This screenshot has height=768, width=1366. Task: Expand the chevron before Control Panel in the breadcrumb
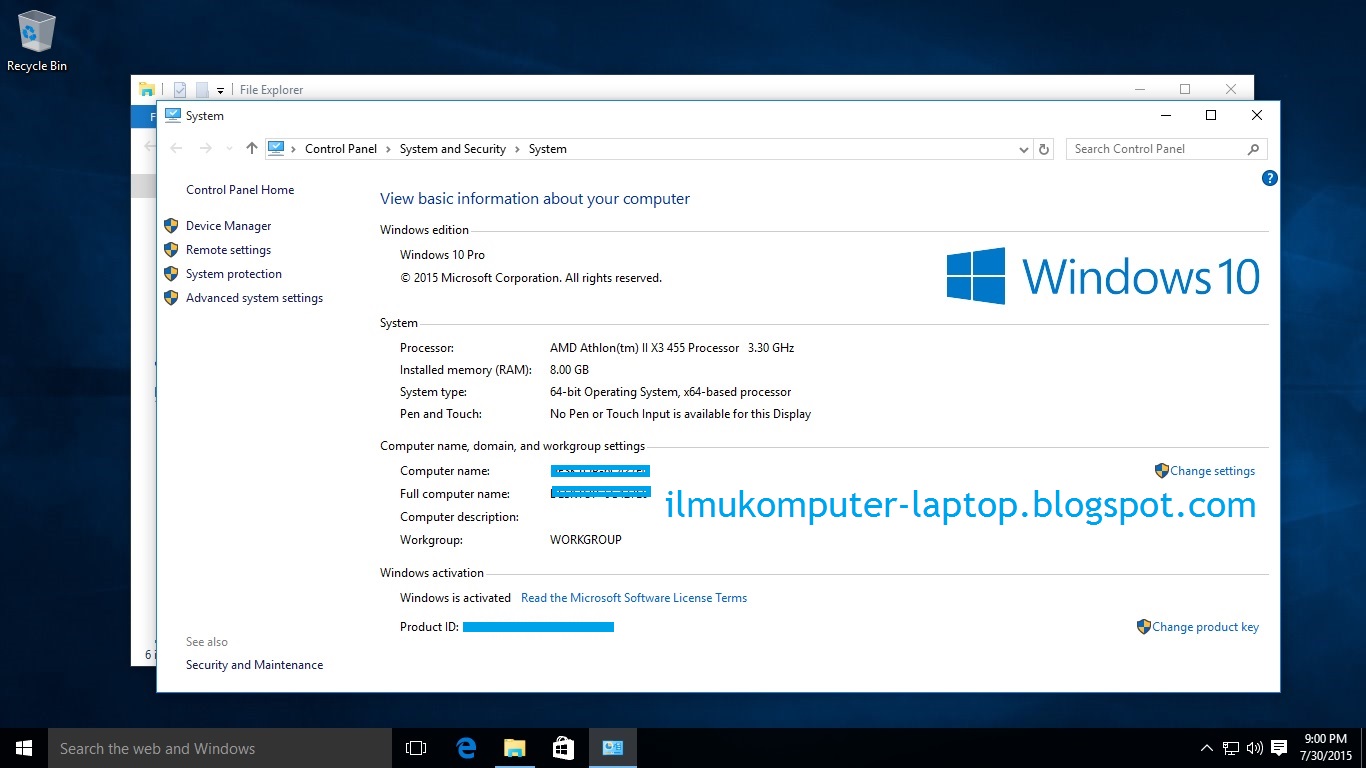295,149
